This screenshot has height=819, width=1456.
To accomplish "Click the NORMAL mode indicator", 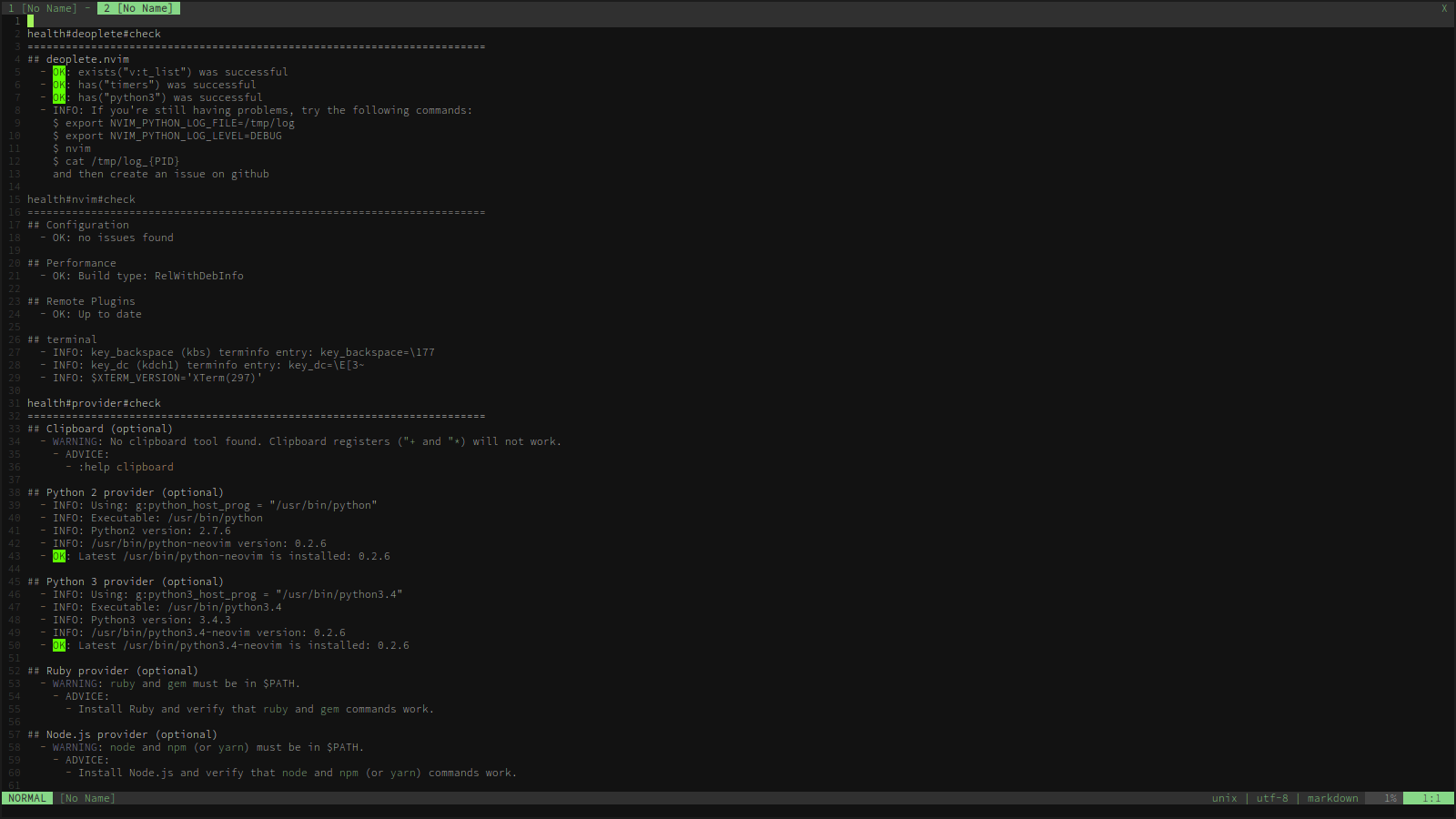I will pos(27,798).
